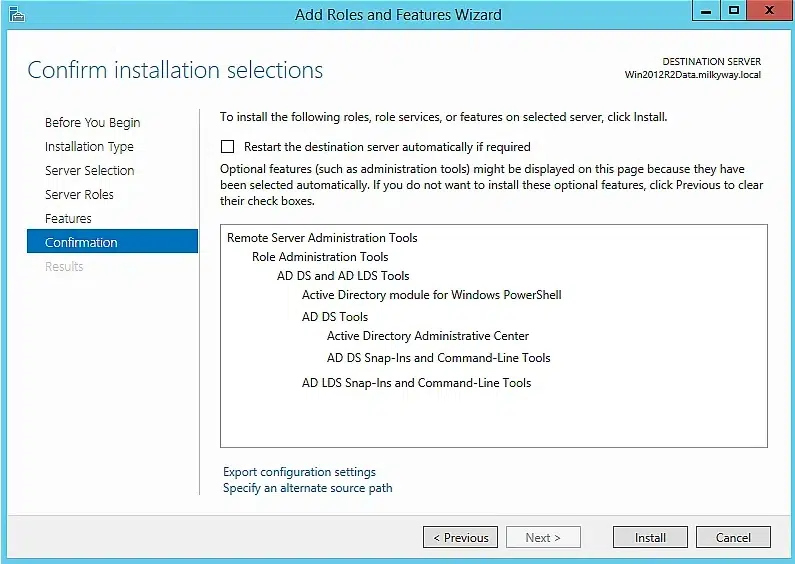Viewport: 795px width, 564px height.
Task: Select Active Directory module for Windows PowerShell
Action: click(431, 295)
